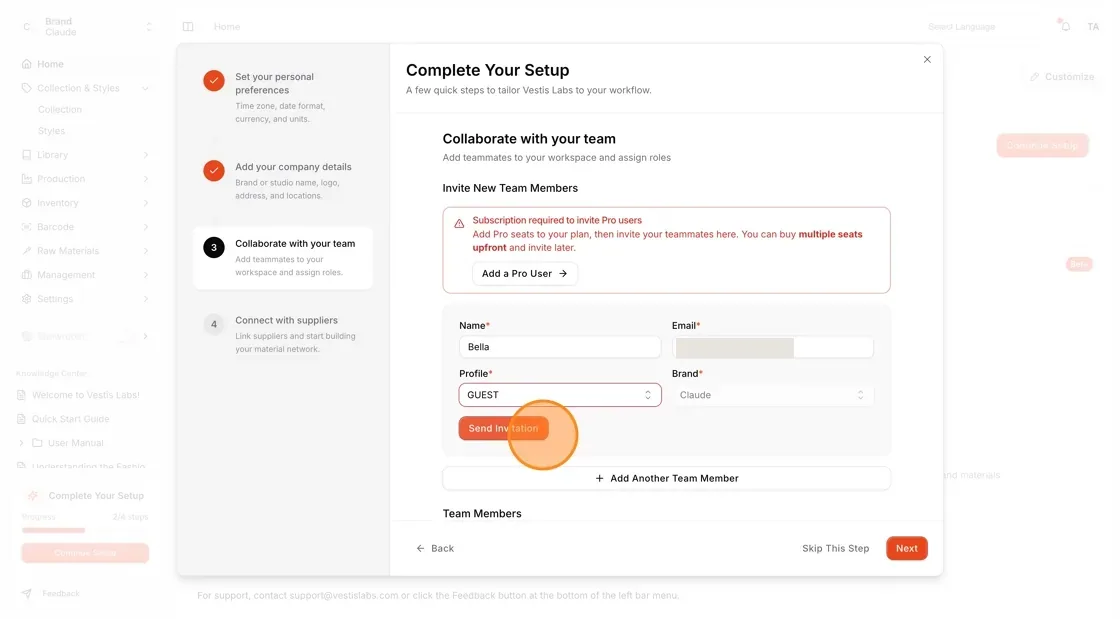Go to step 'Set your personal preferences'
The image size is (1120, 619).
284,97
